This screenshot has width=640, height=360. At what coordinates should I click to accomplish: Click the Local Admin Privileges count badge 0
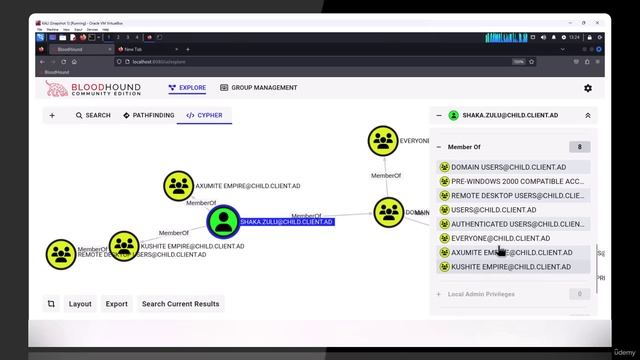[580, 294]
